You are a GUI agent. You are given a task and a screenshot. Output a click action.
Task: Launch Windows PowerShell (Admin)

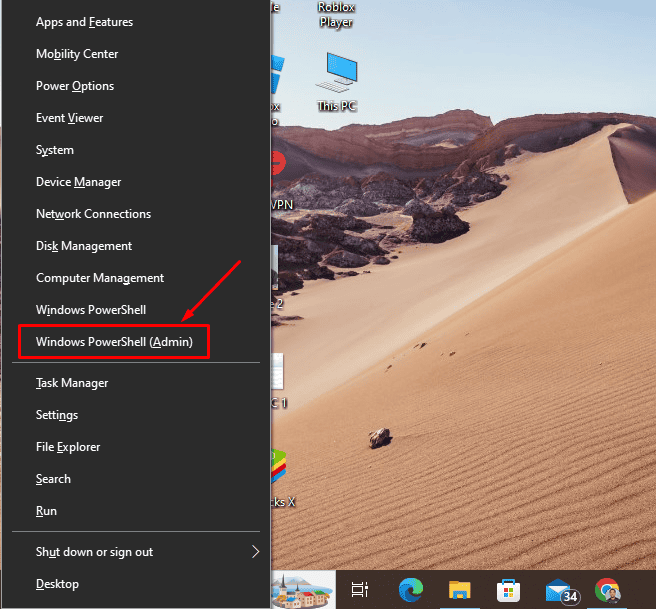[x=136, y=342]
